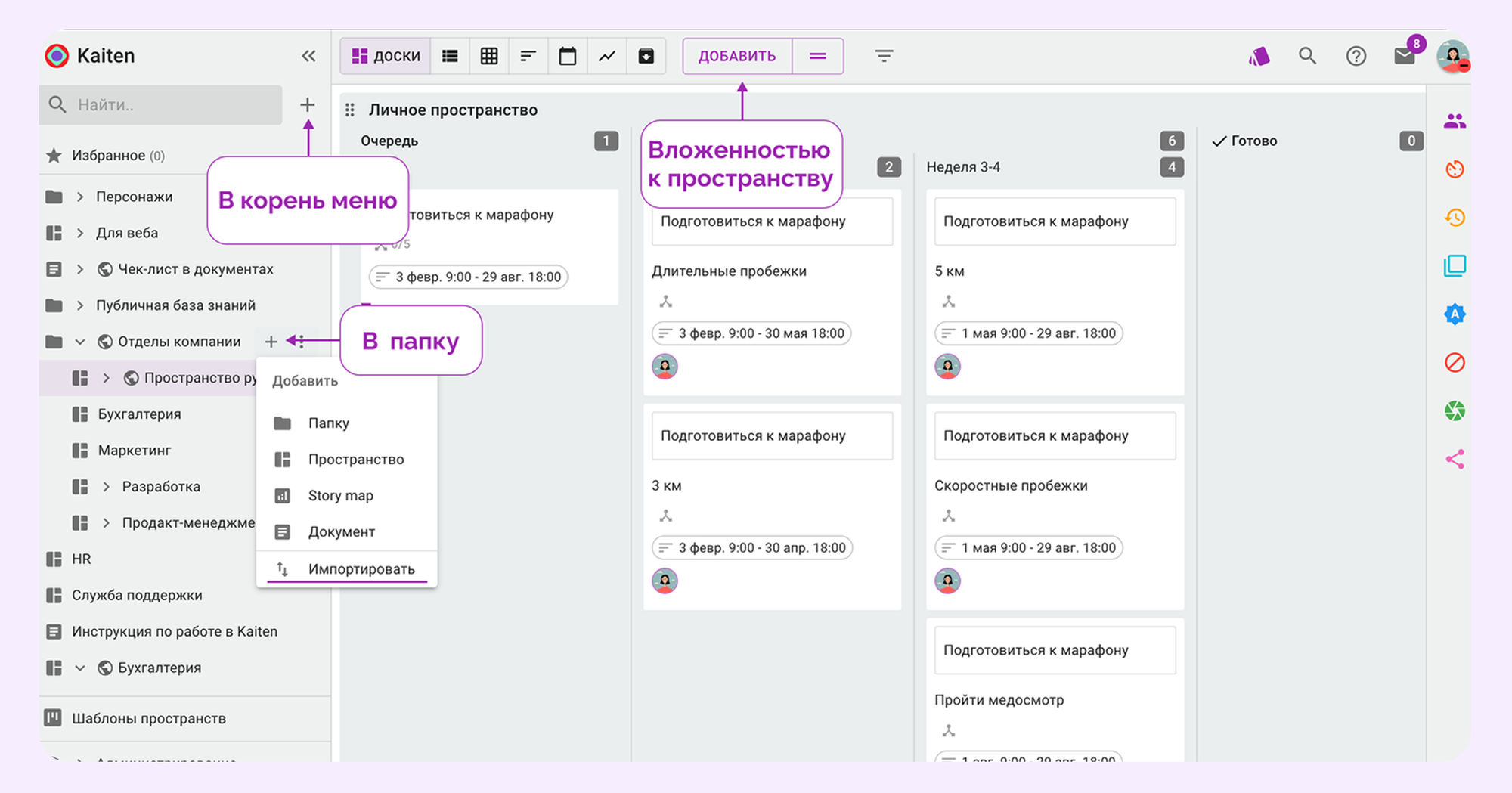The image size is (1512, 793).
Task: Select Папку in the Добавить menu
Action: (328, 423)
